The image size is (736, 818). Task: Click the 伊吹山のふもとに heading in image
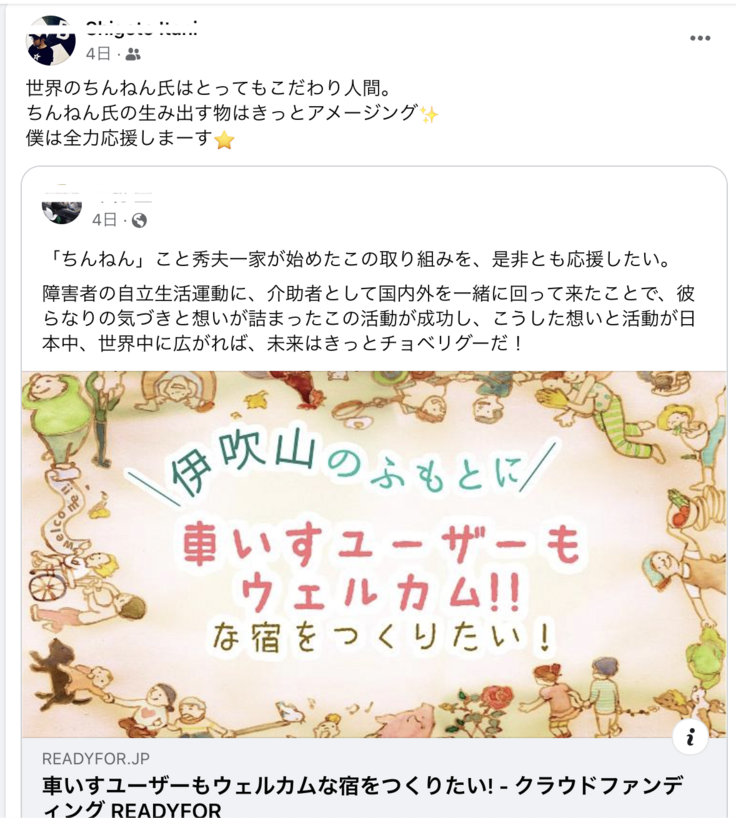coord(342,464)
